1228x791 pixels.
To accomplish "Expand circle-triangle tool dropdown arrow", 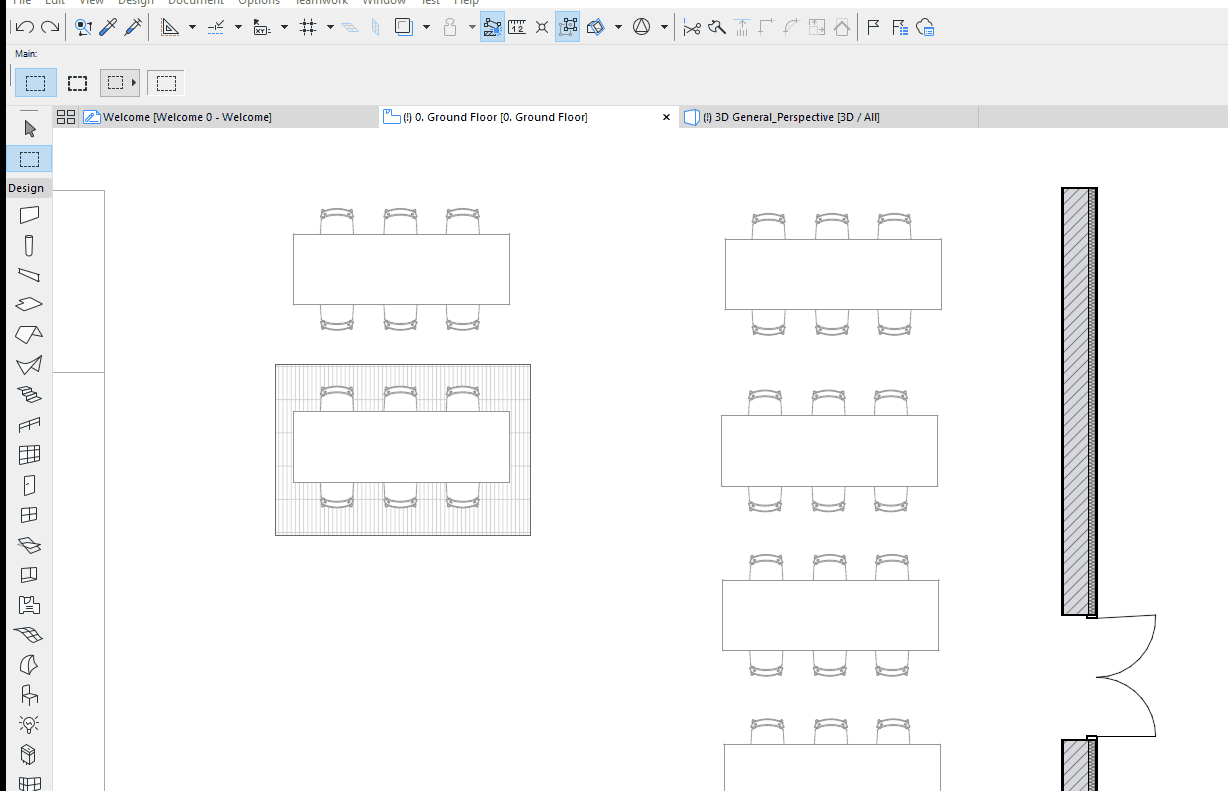I will tap(664, 28).
